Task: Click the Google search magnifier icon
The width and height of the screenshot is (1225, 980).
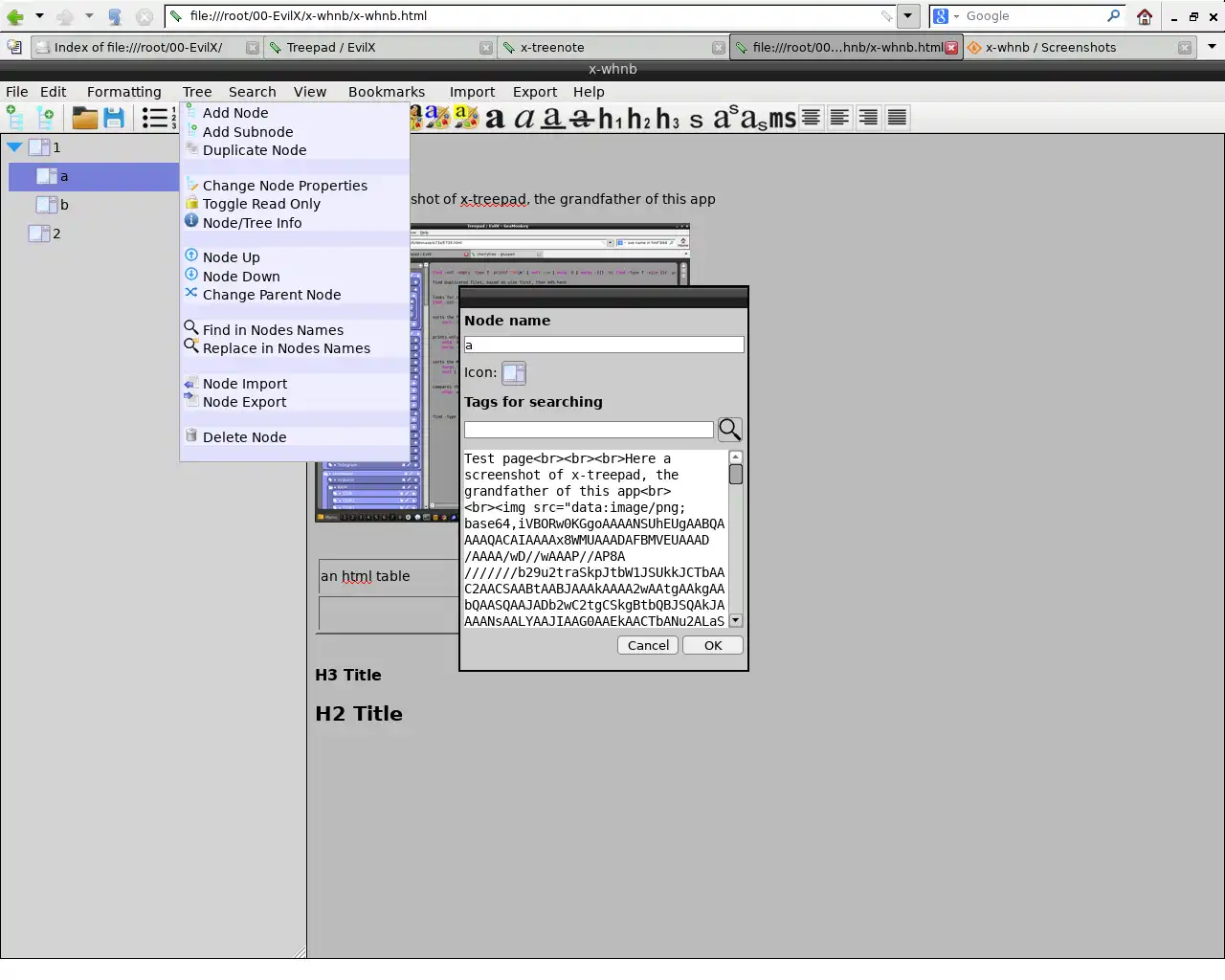Action: click(1114, 15)
